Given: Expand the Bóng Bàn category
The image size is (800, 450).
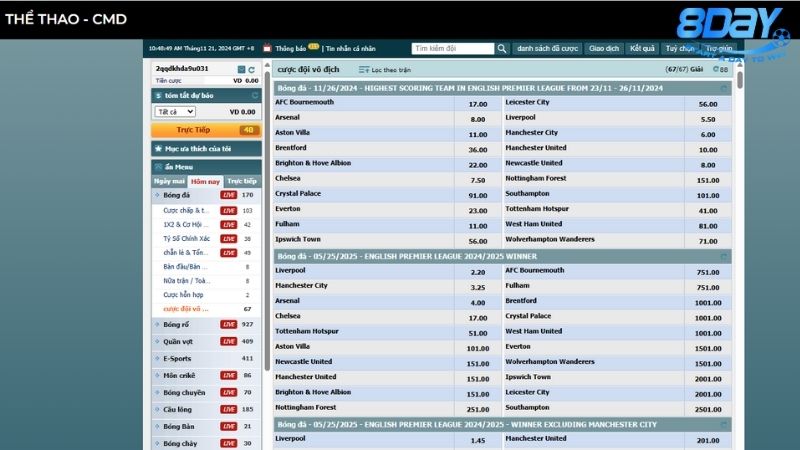Looking at the screenshot, I should click(x=157, y=426).
